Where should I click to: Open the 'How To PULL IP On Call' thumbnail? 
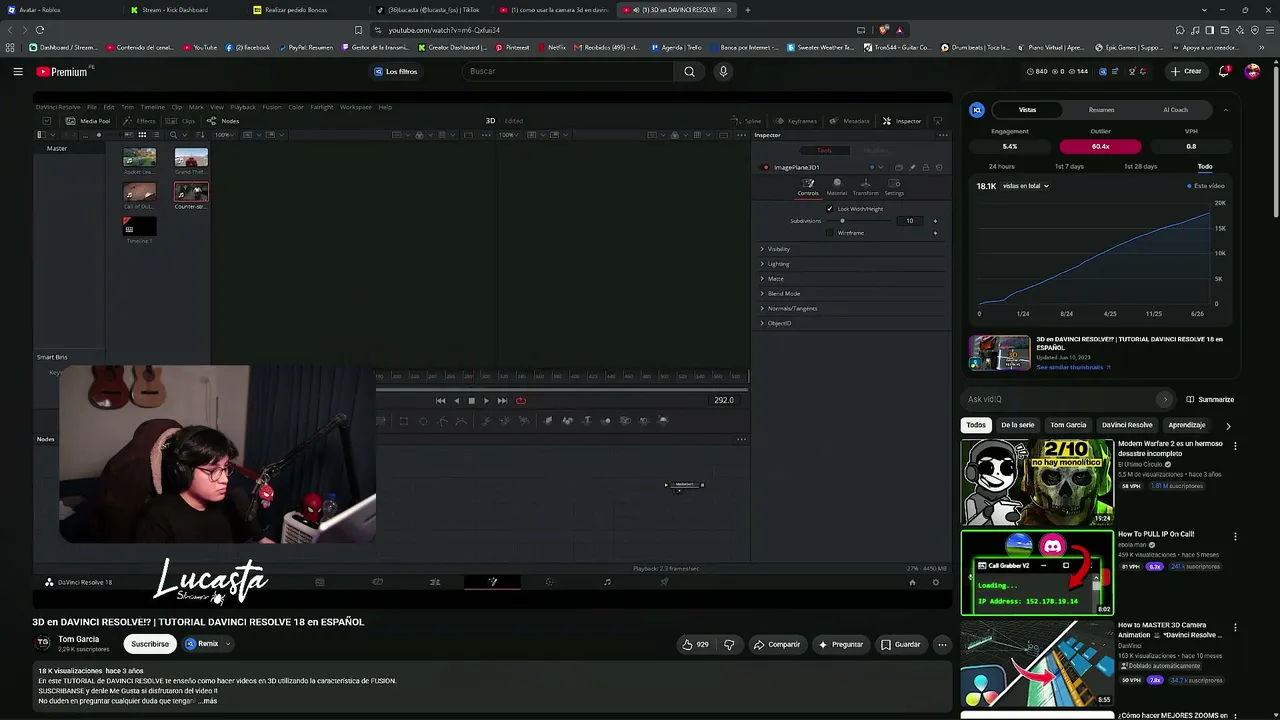click(x=1037, y=573)
